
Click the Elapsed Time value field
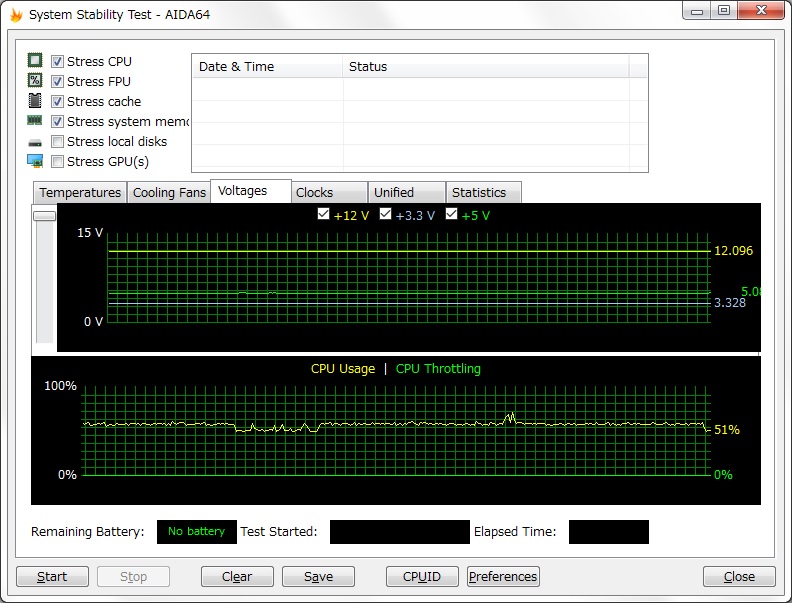(x=609, y=532)
